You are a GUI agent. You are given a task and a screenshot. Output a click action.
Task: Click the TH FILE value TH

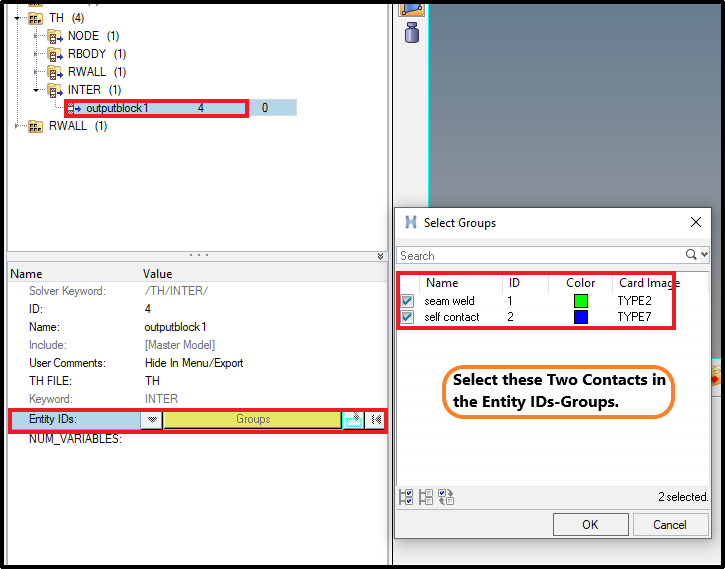[152, 381]
